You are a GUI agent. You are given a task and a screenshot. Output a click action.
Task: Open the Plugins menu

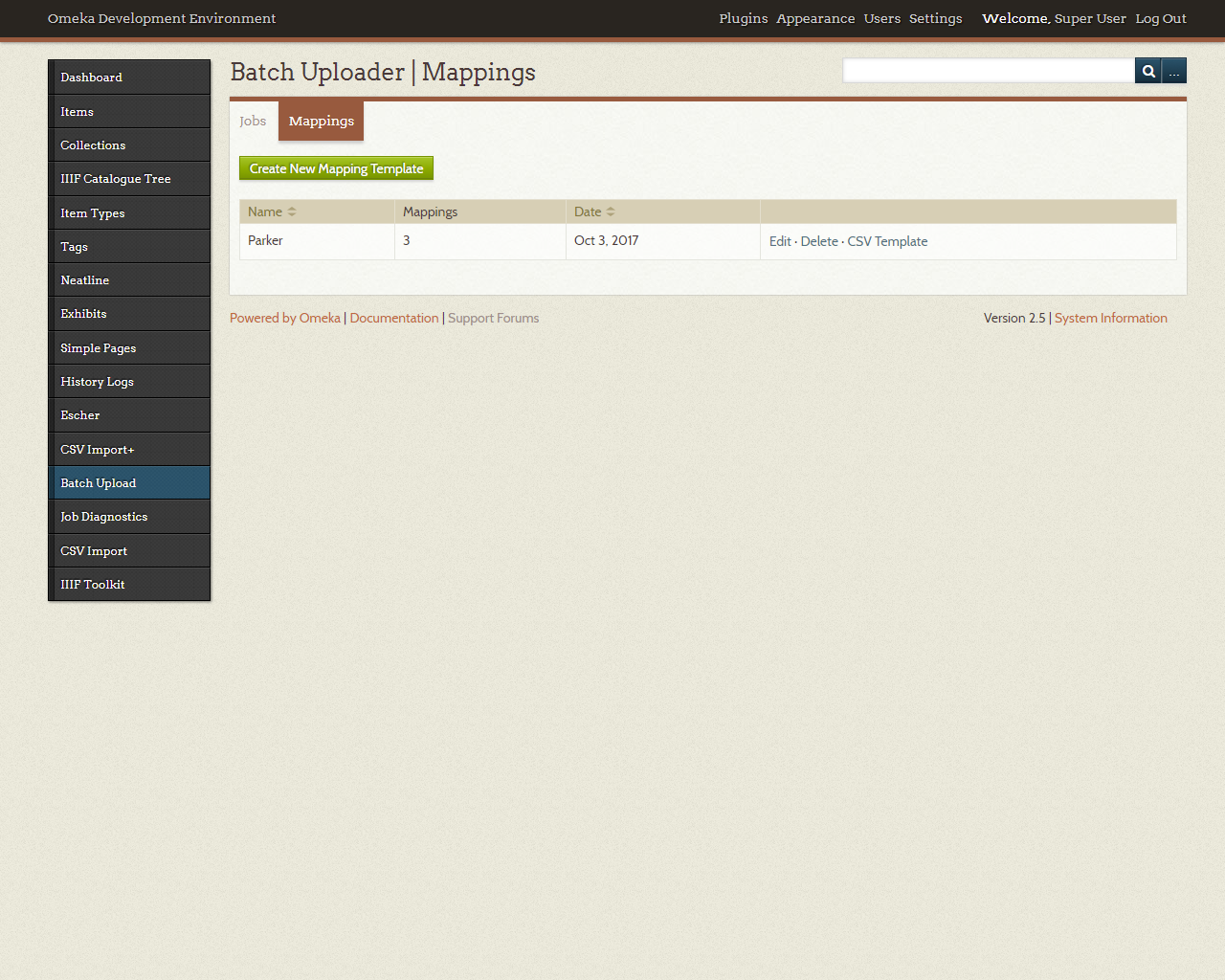[x=743, y=18]
